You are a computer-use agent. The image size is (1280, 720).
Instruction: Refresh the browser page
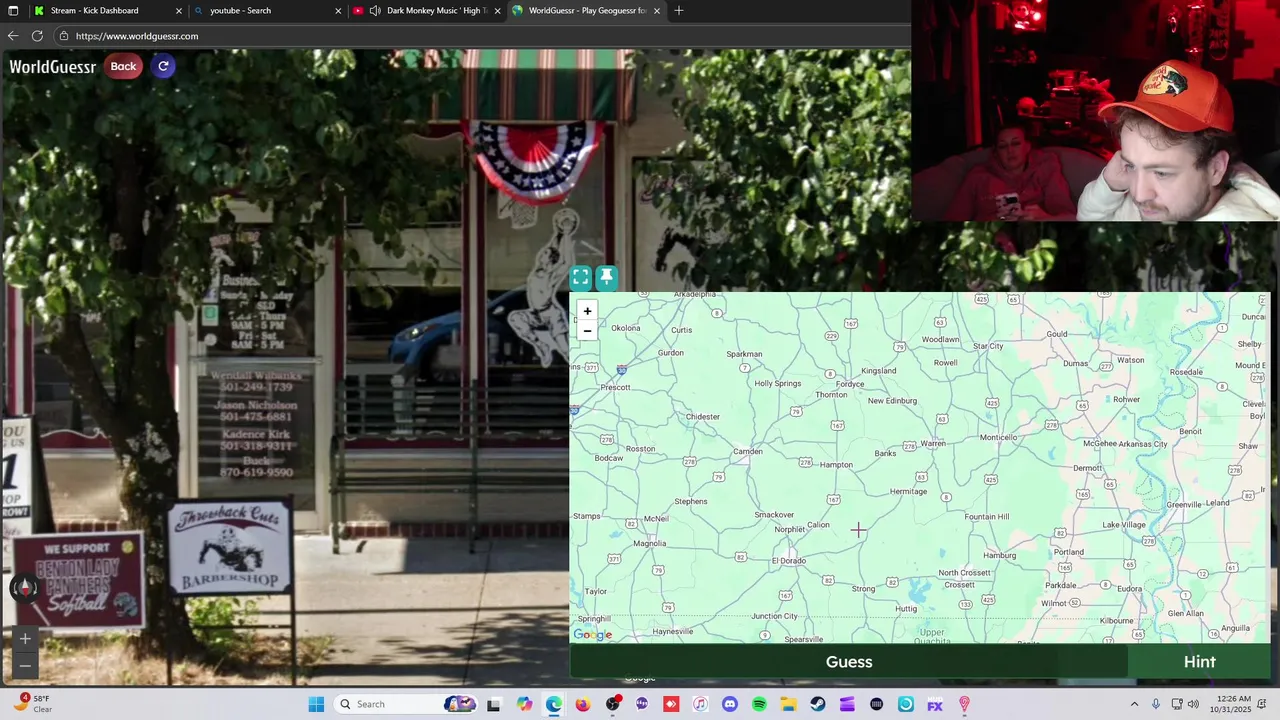pos(37,36)
